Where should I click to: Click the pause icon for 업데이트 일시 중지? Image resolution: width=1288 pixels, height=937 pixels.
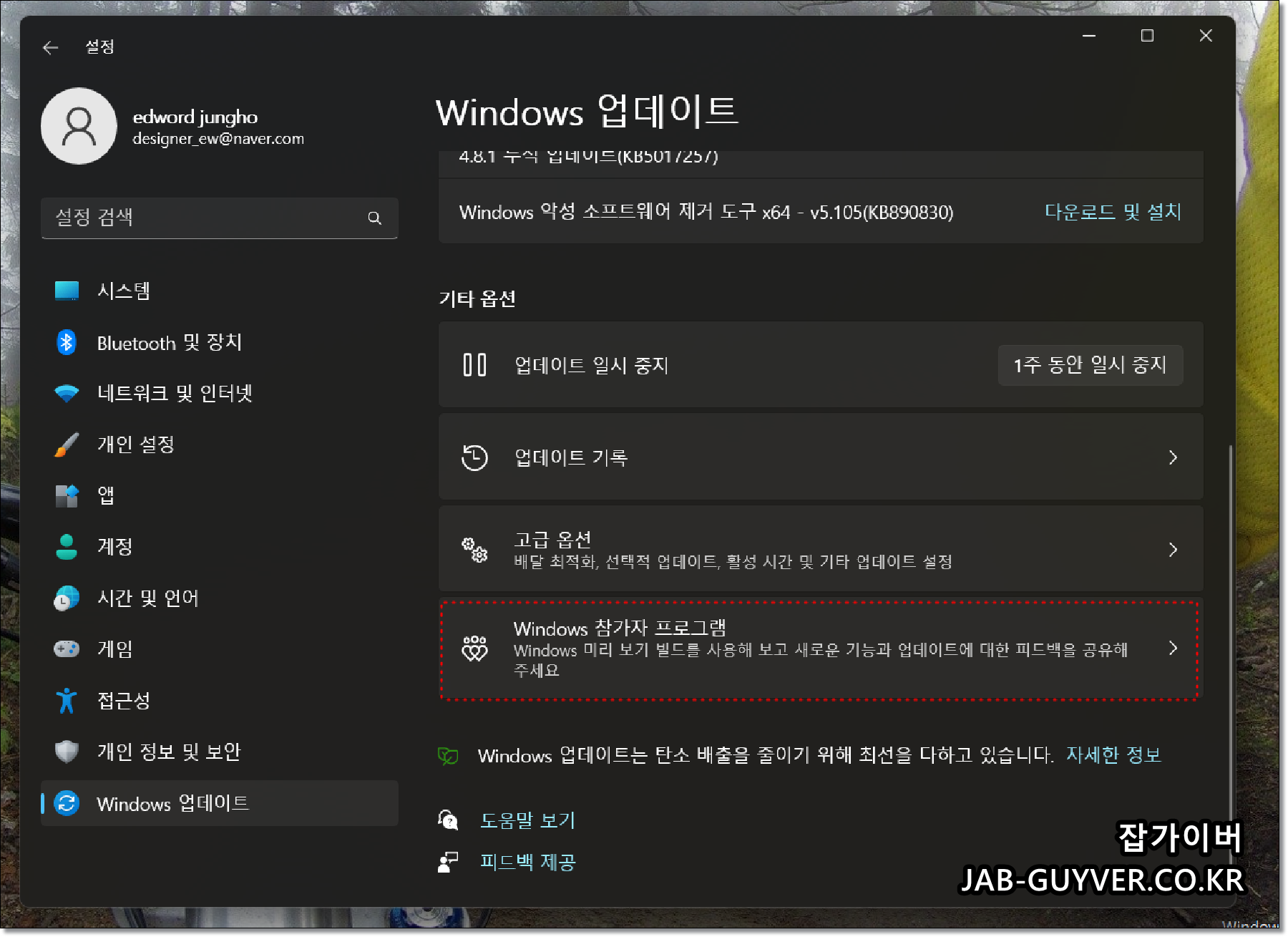point(474,365)
